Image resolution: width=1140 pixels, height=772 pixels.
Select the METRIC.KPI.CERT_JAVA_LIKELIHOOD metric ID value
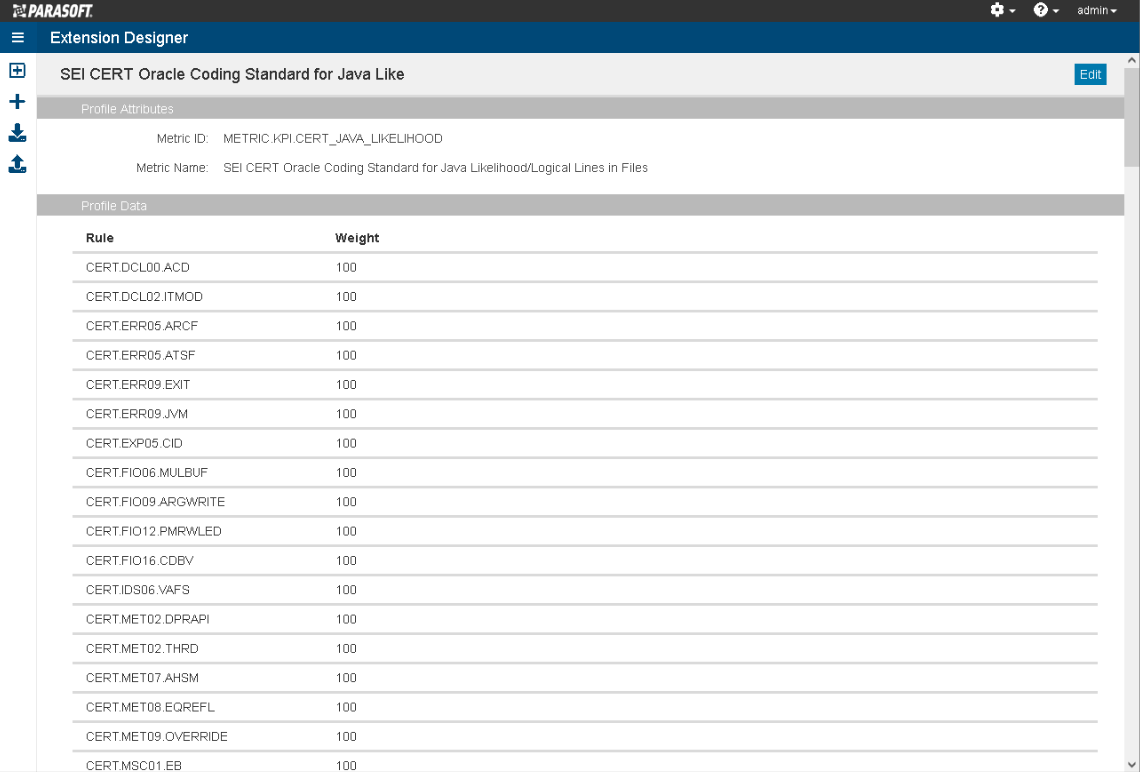(333, 139)
